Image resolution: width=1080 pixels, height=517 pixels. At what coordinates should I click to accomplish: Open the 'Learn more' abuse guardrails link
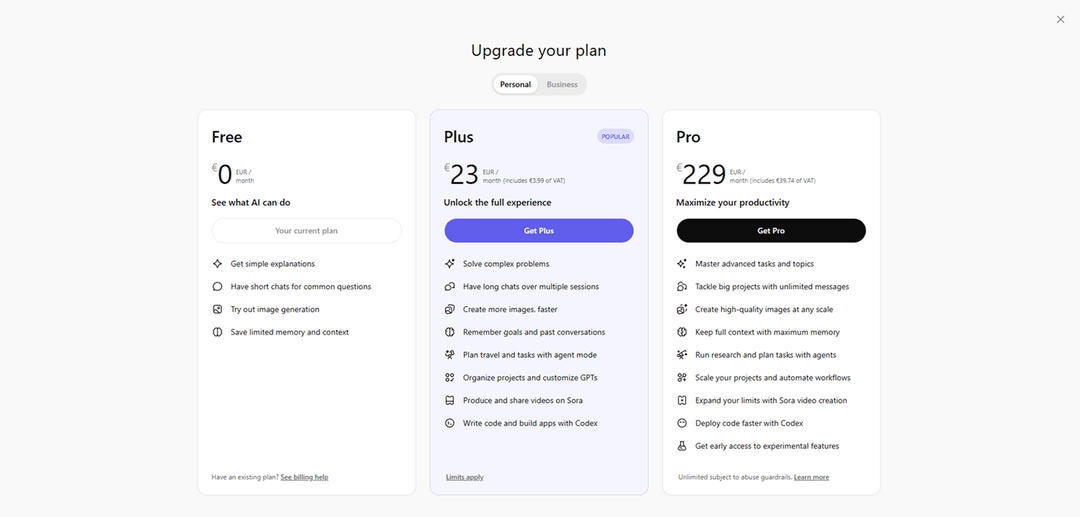(x=811, y=477)
